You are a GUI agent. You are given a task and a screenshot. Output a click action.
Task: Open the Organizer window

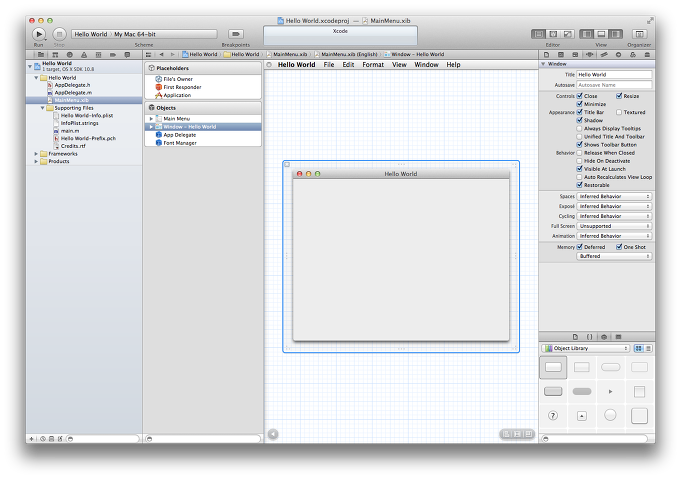coord(639,34)
